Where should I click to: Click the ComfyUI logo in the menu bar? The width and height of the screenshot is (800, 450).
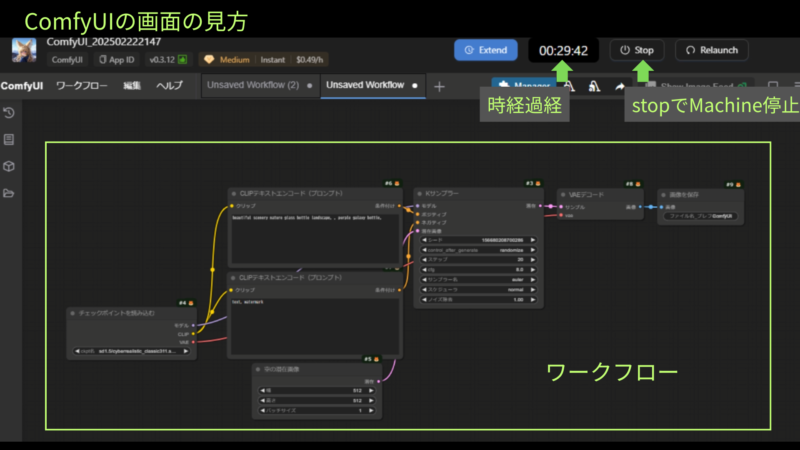22,86
